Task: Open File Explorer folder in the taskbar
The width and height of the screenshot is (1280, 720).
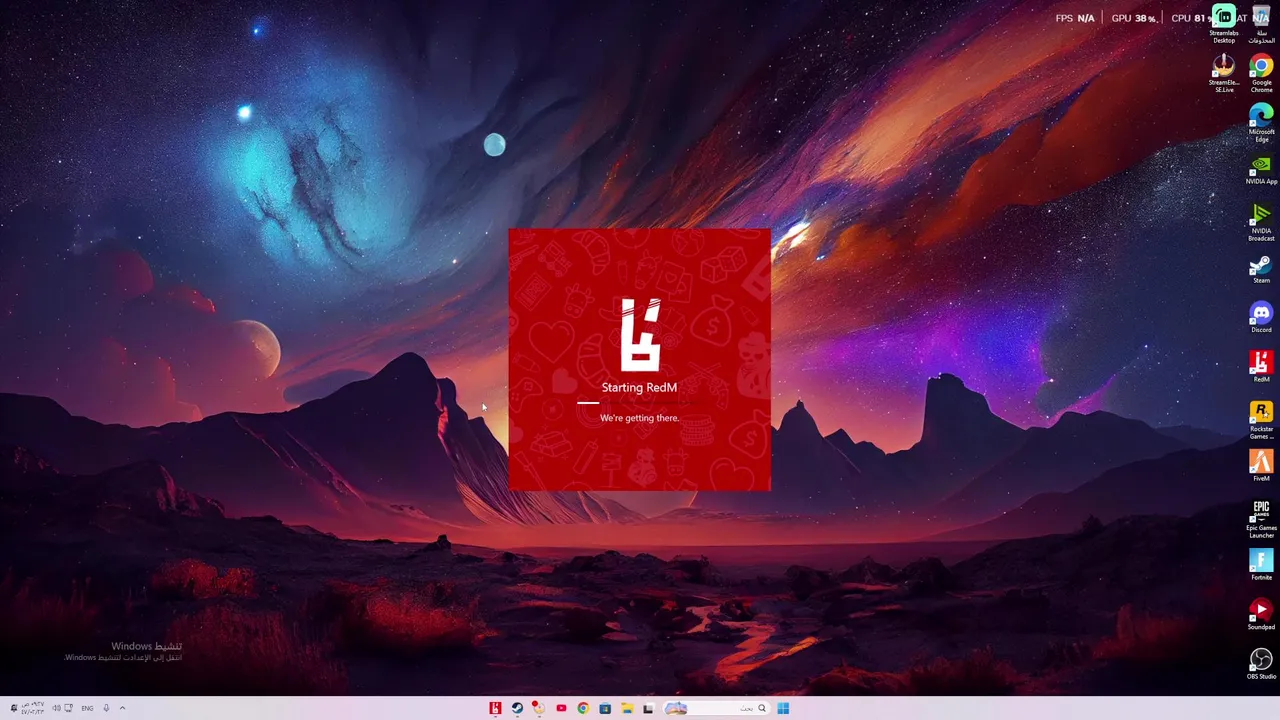Action: point(627,708)
